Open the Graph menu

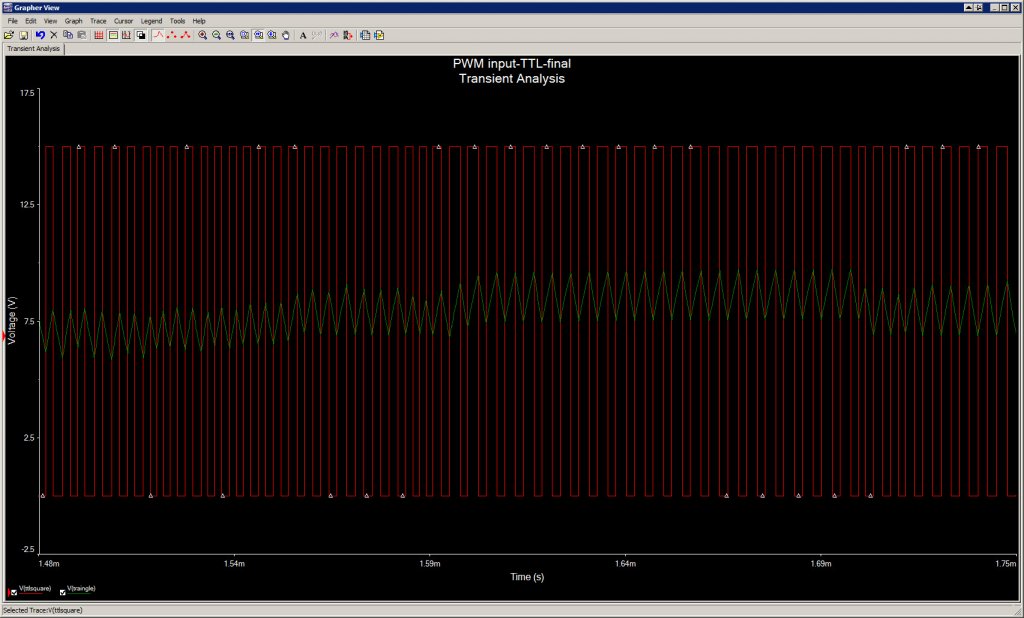point(73,21)
